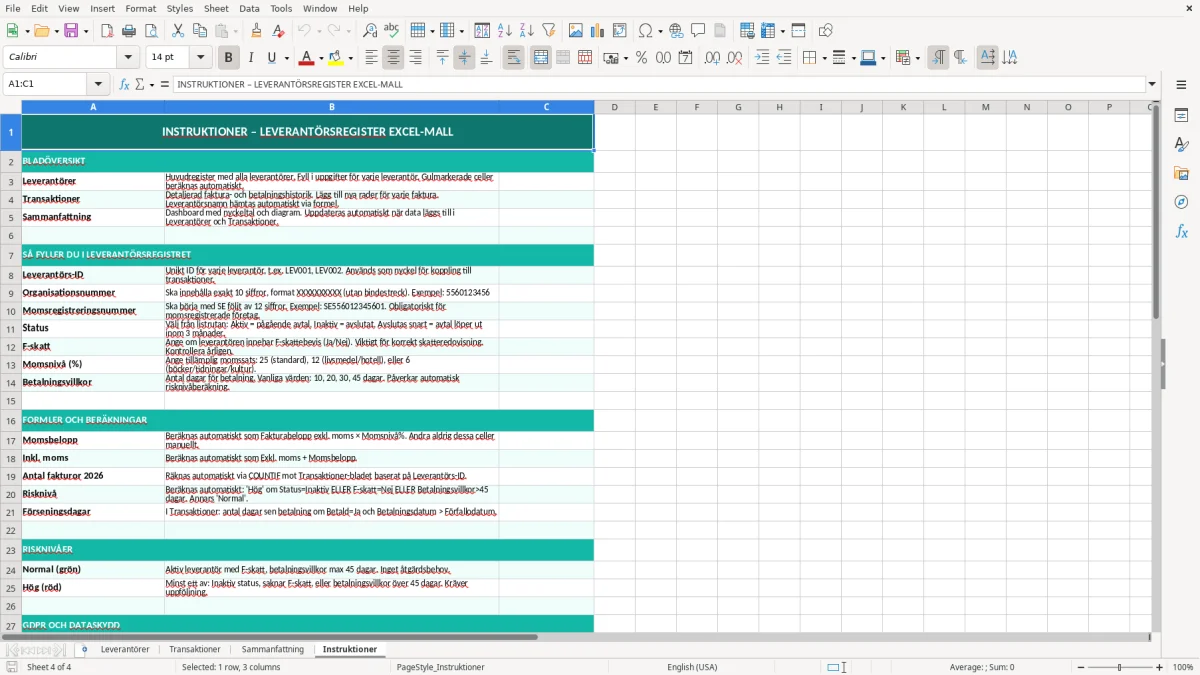1200x675 pixels.
Task: Print the spreadsheet via printer icon
Action: (x=129, y=31)
